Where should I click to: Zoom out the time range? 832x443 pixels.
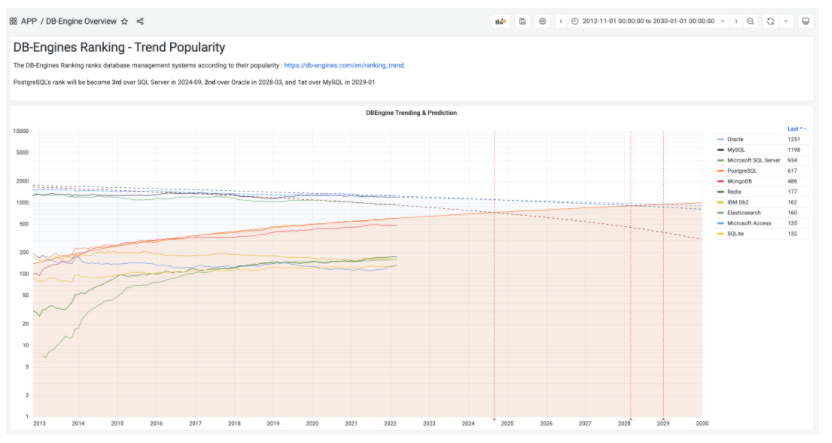coord(751,20)
